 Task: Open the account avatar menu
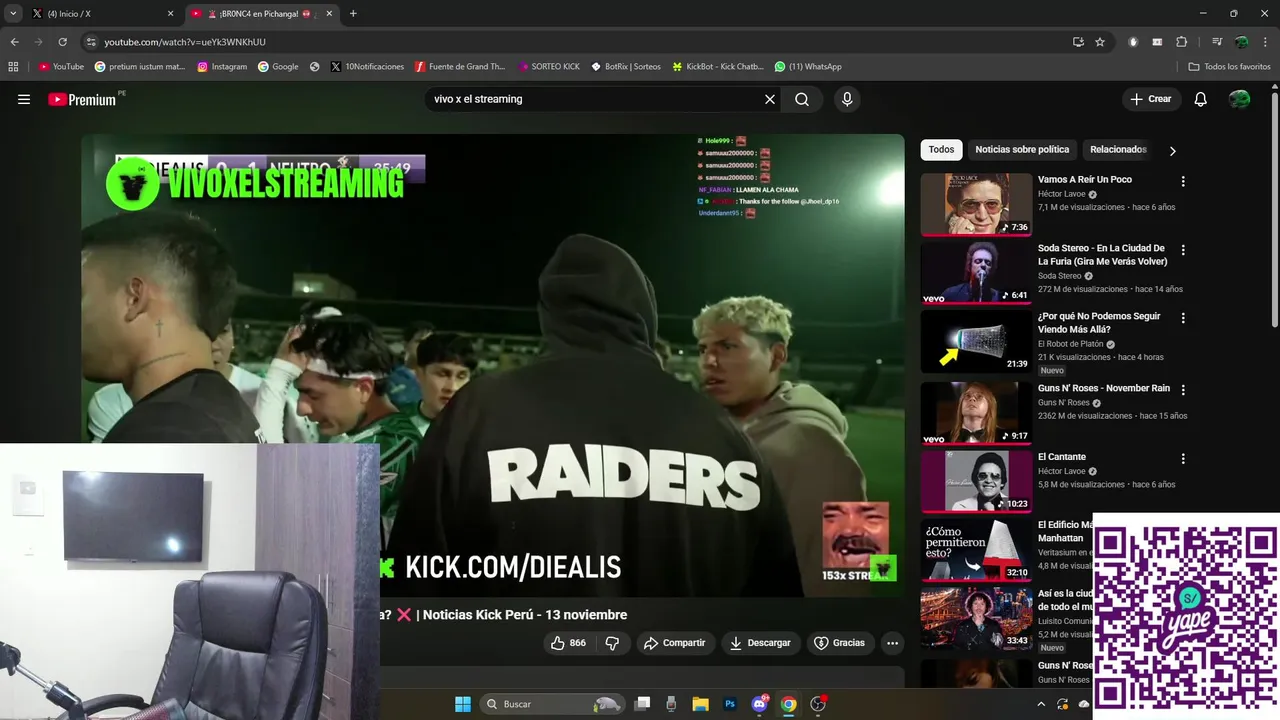coord(1239,99)
